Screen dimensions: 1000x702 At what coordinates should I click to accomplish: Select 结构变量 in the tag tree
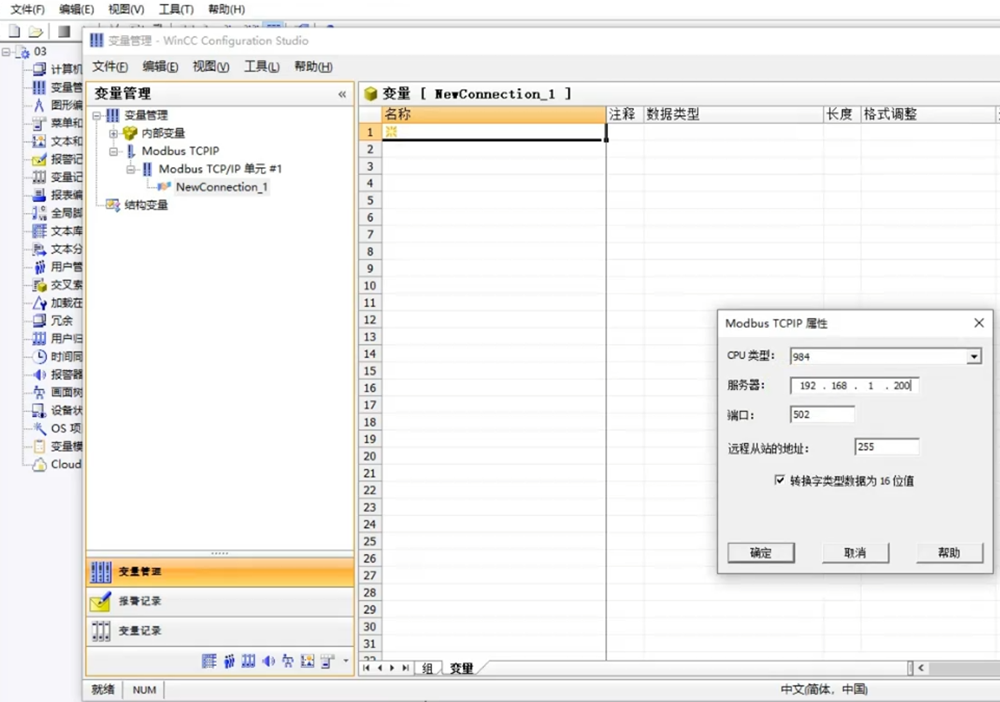pos(146,205)
